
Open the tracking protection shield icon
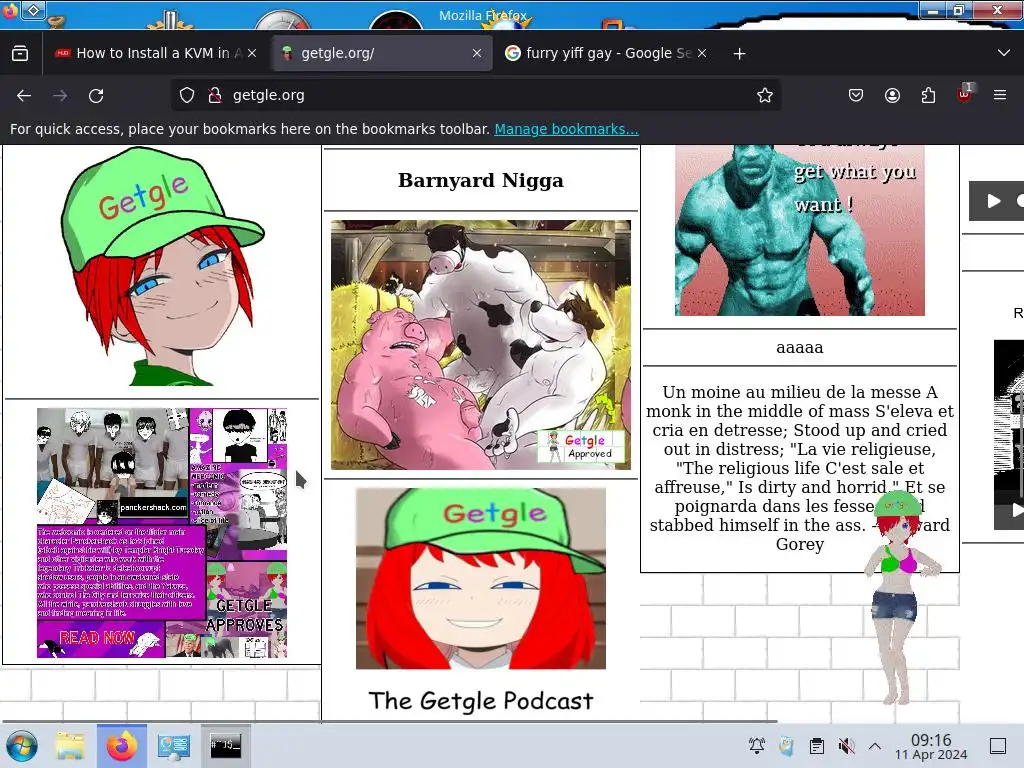tap(187, 95)
